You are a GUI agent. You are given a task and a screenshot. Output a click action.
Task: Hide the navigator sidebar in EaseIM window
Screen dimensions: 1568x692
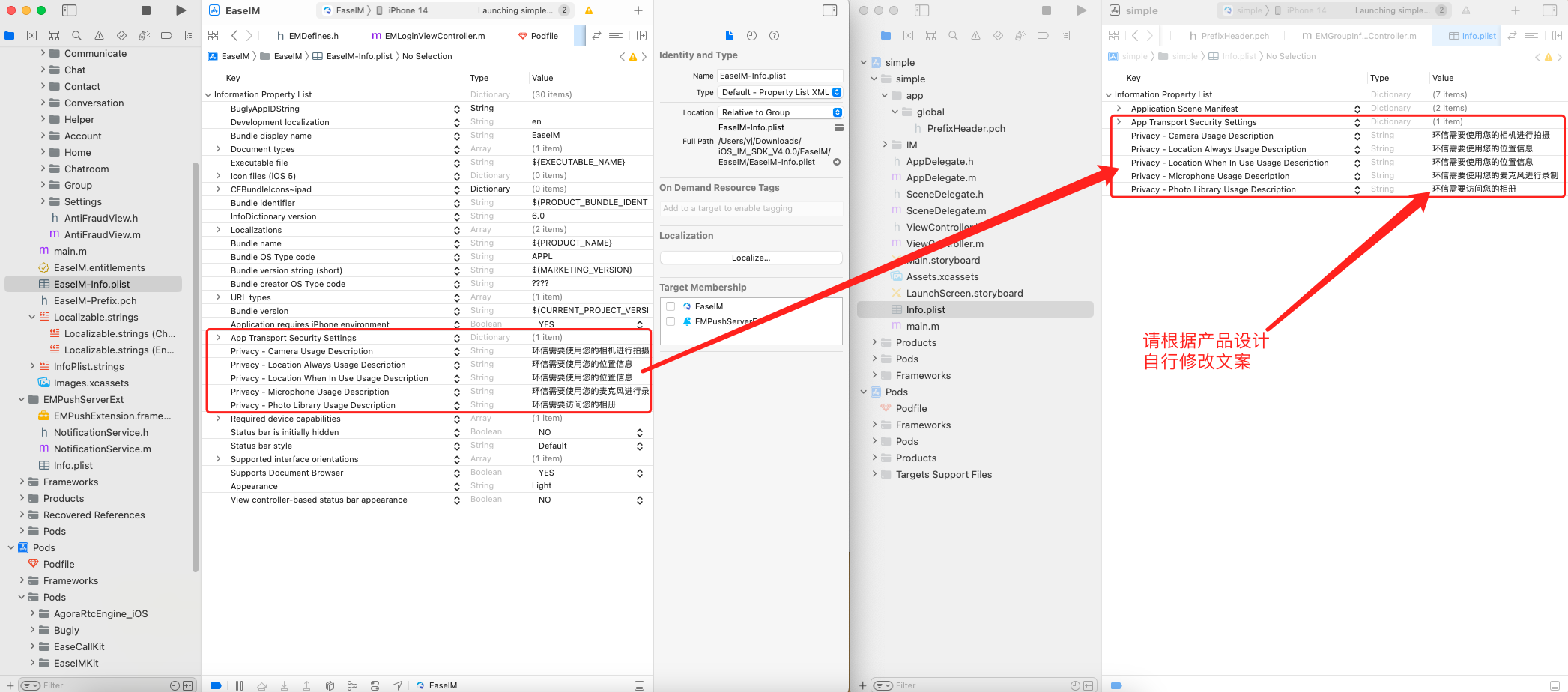[69, 10]
